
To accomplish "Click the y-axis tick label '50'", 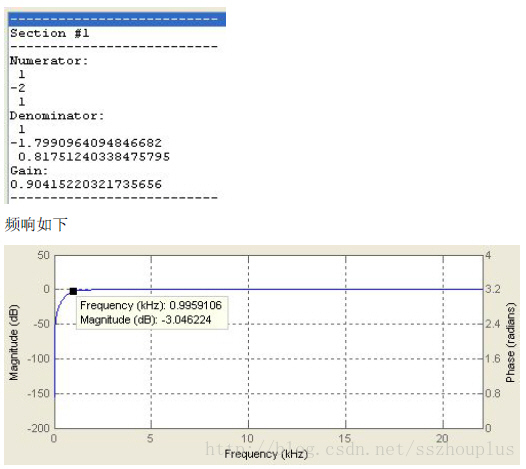I will click(44, 255).
